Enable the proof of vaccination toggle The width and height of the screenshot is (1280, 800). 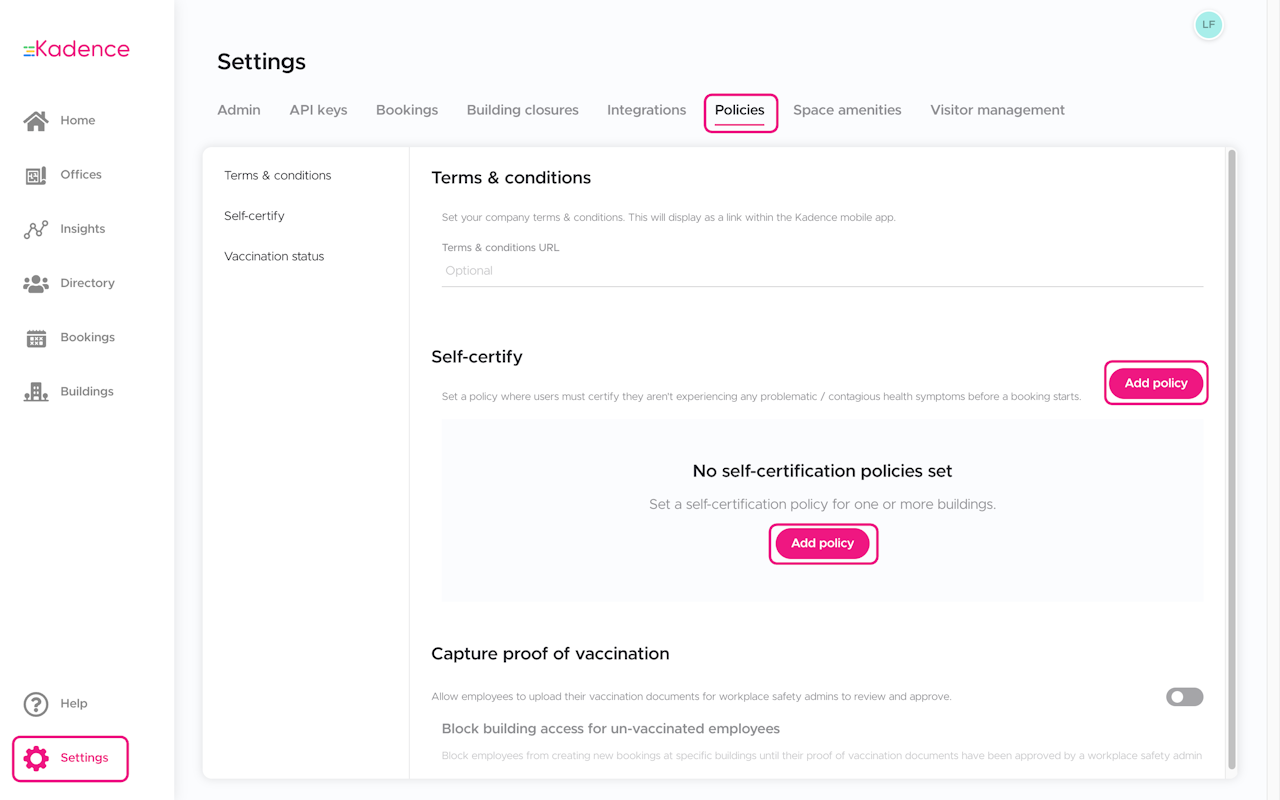[1184, 697]
